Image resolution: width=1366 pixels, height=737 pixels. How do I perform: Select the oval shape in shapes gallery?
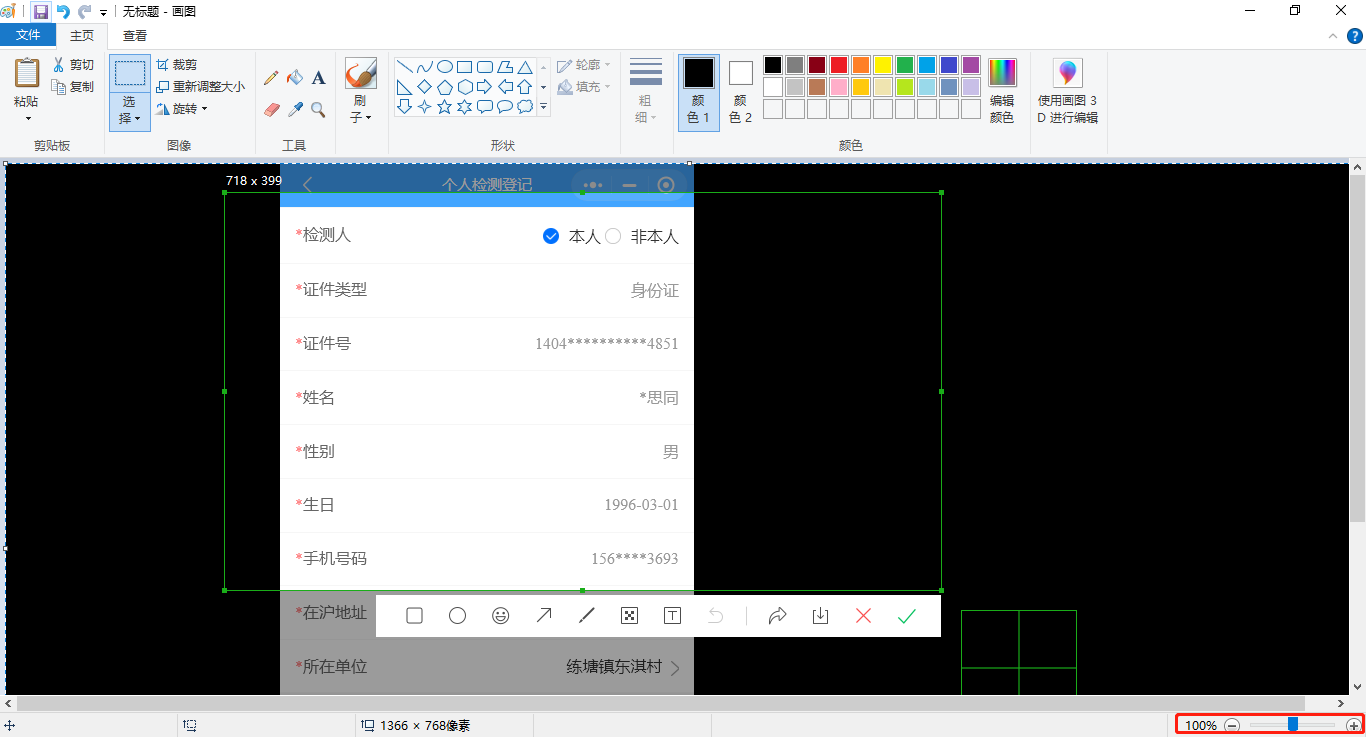click(x=446, y=66)
